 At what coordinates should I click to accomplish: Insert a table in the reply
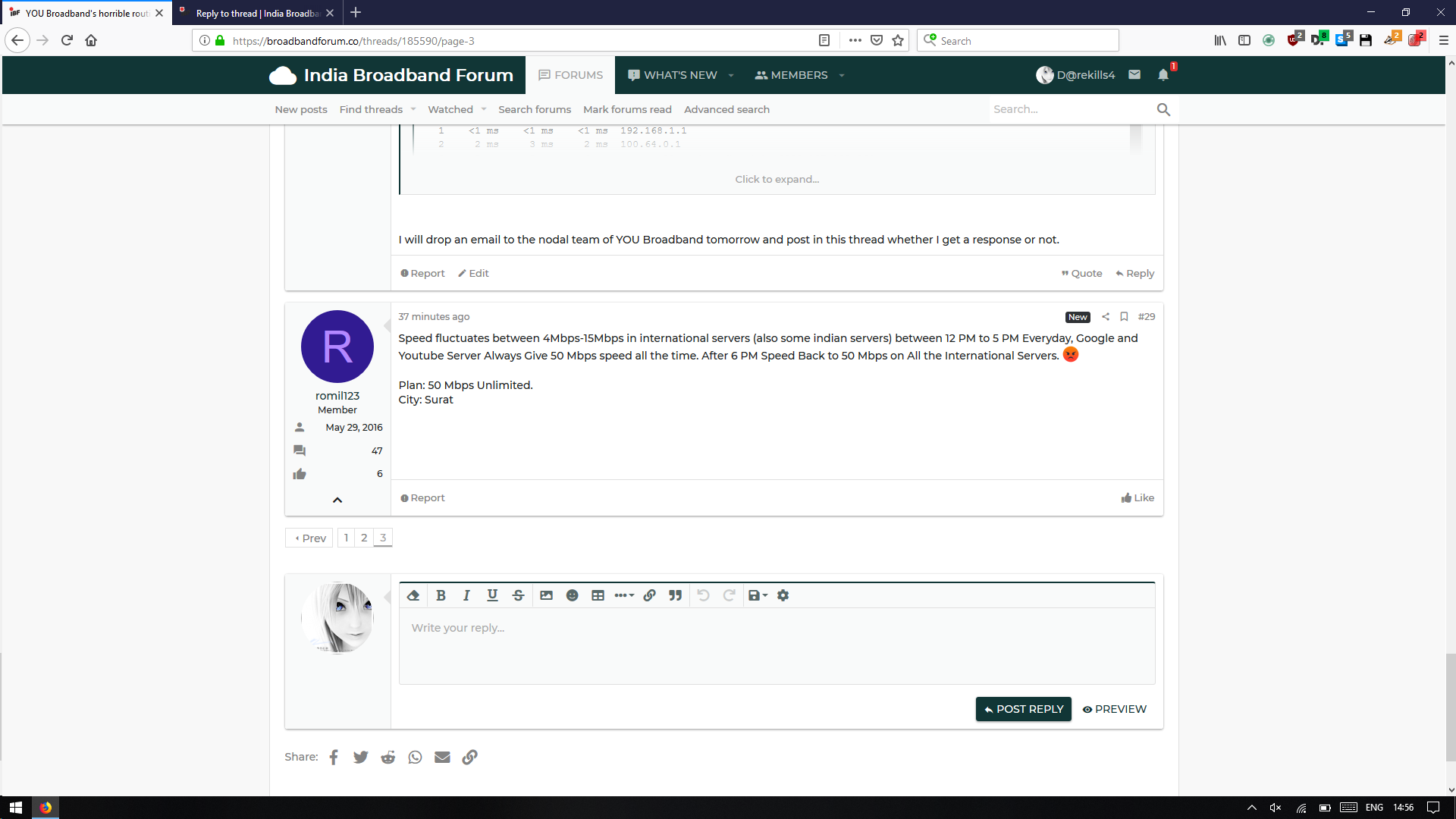pos(598,596)
